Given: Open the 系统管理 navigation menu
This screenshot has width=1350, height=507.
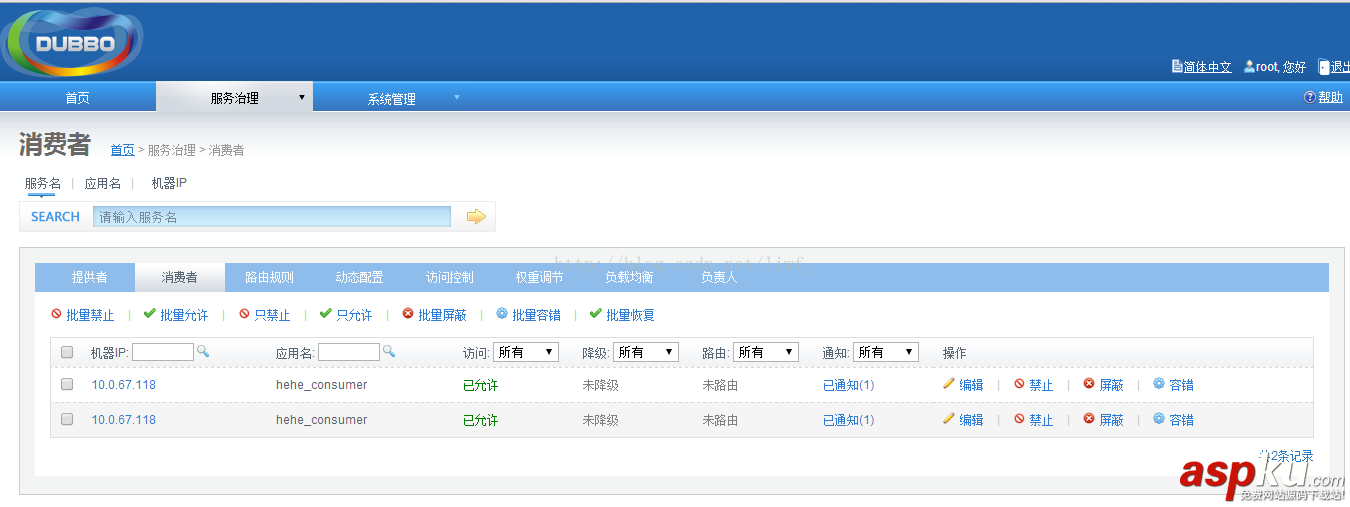Looking at the screenshot, I should coord(391,99).
